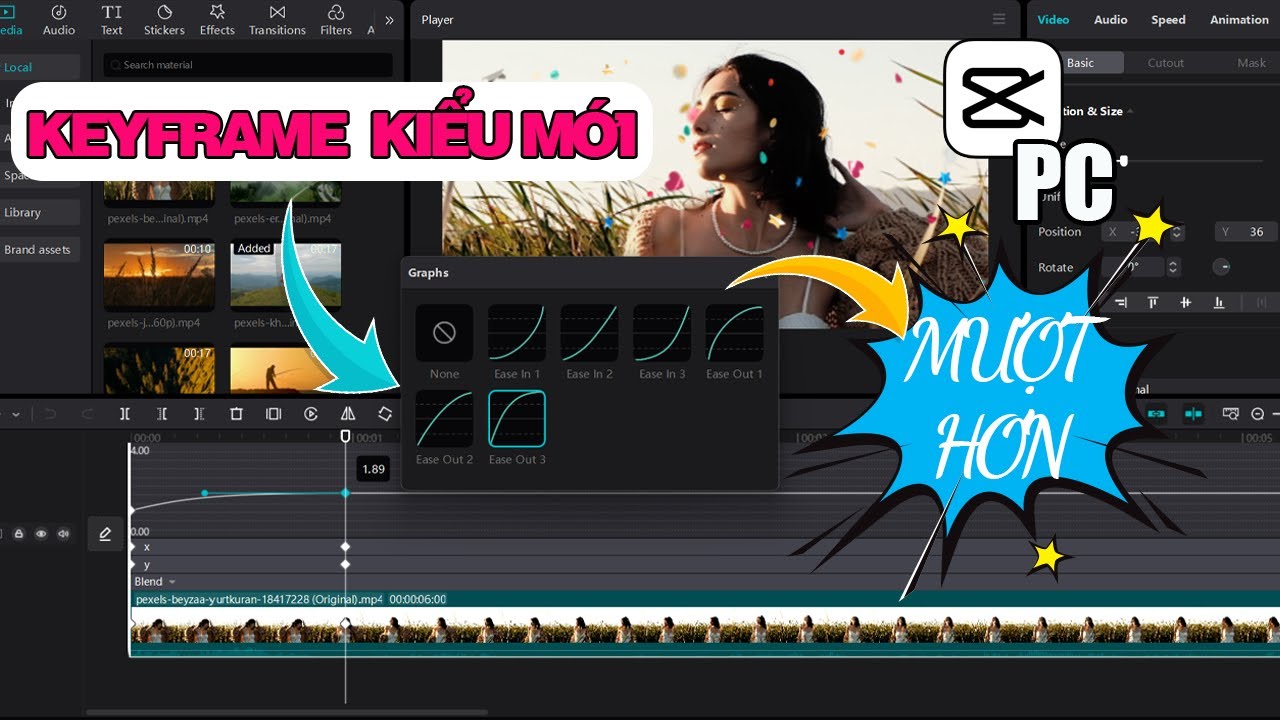Image resolution: width=1280 pixels, height=720 pixels.
Task: Collapse the Position & Size section
Action: click(1130, 111)
